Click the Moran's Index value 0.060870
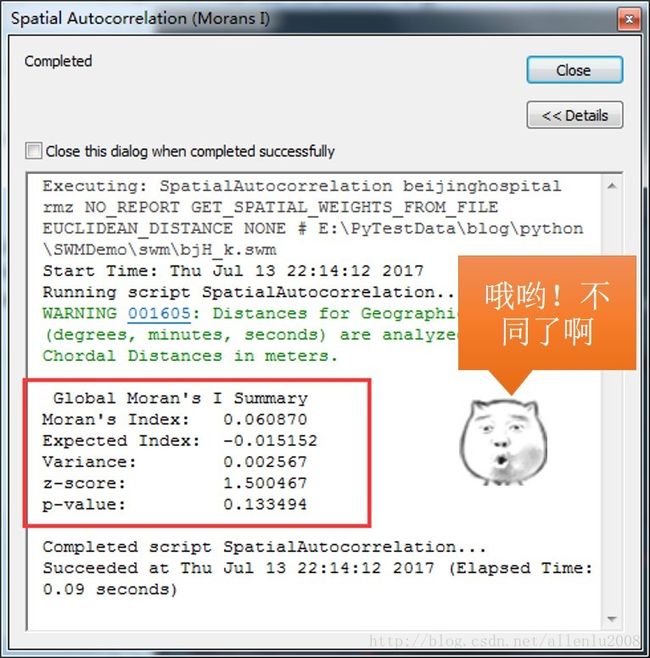This screenshot has height=658, width=650. (265, 419)
